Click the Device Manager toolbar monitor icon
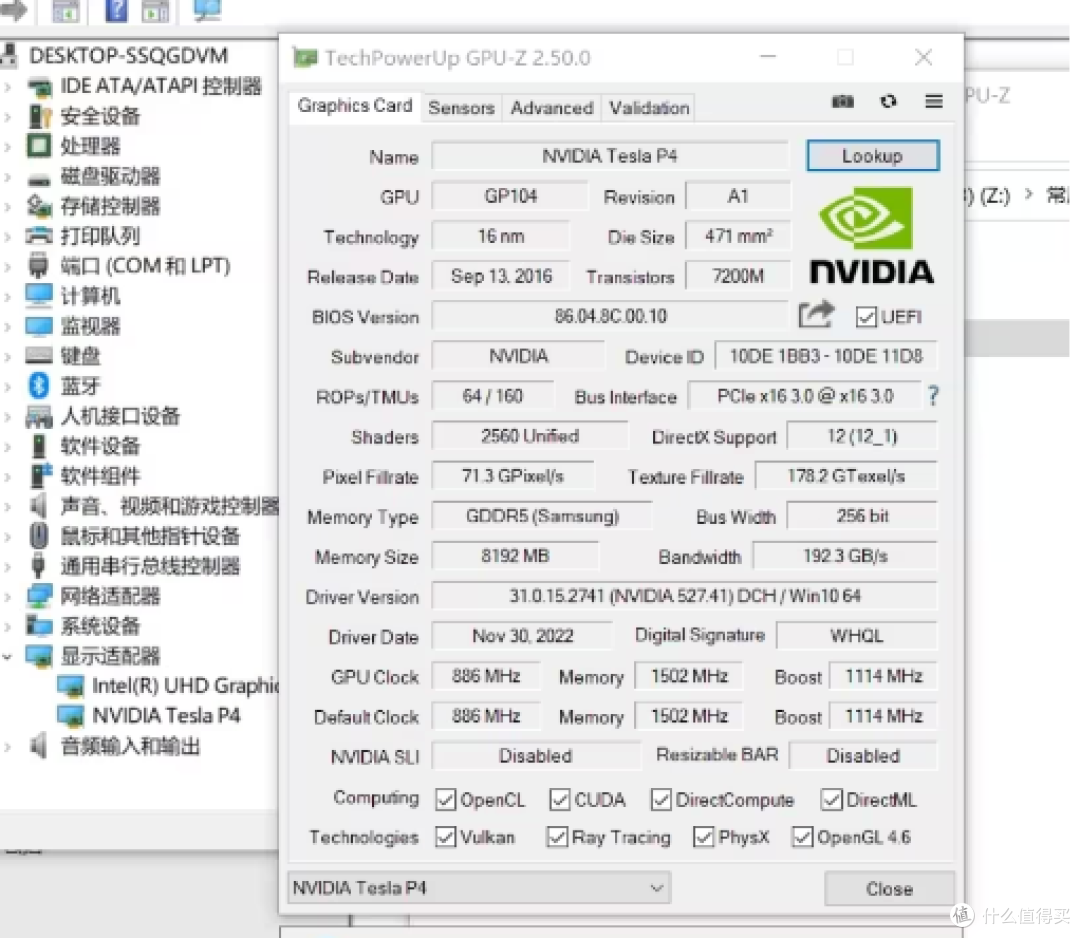1080x938 pixels. tap(207, 10)
